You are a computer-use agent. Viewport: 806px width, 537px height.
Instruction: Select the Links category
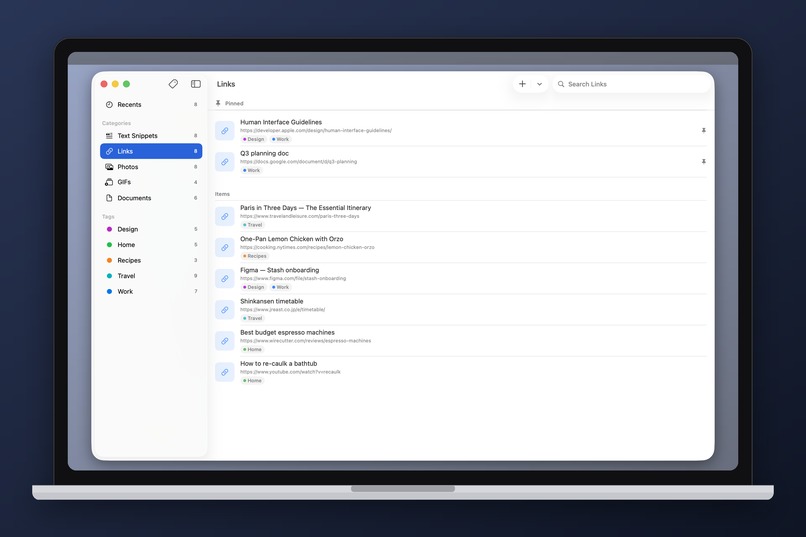tap(151, 151)
